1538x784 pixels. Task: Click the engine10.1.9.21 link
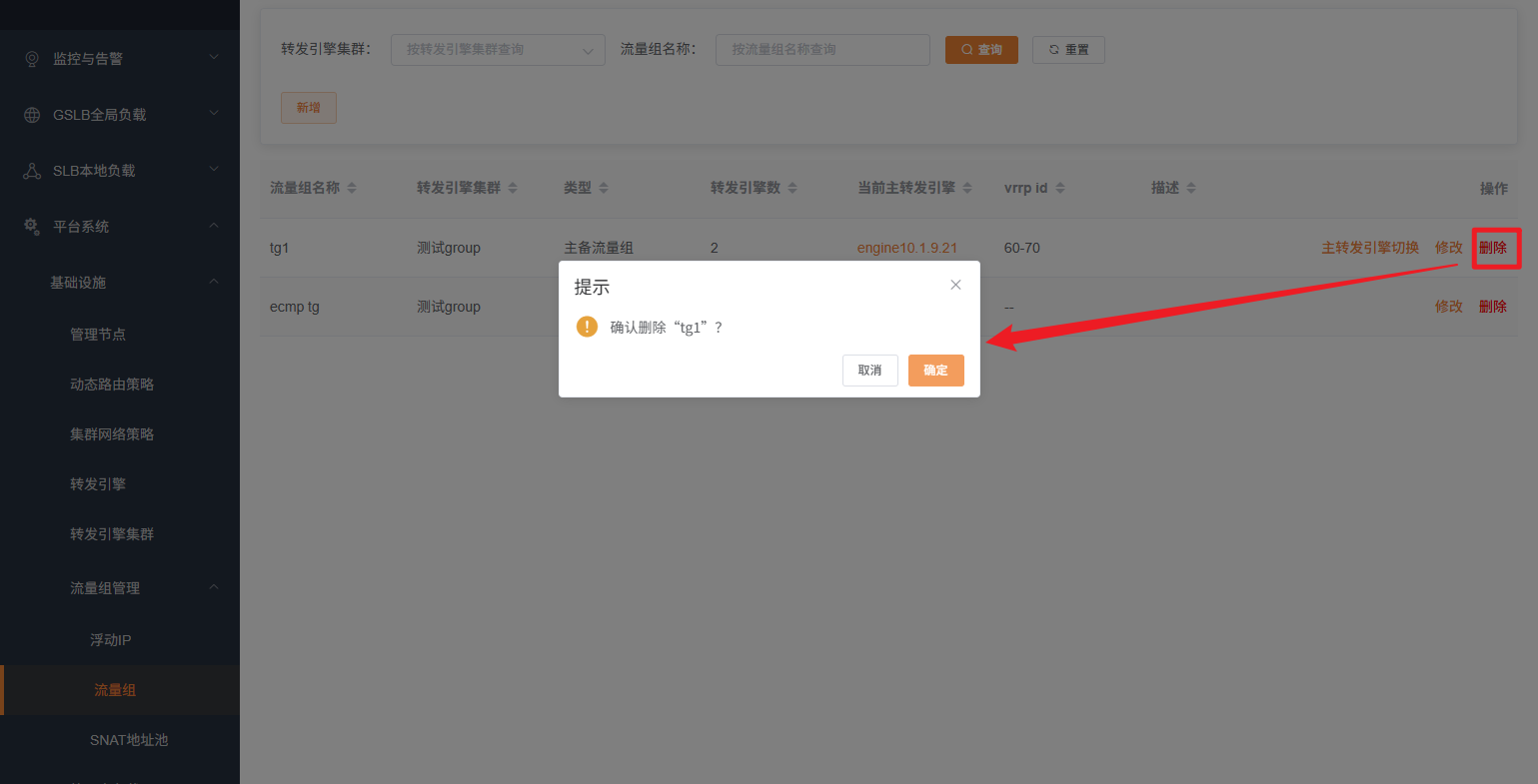[x=906, y=248]
